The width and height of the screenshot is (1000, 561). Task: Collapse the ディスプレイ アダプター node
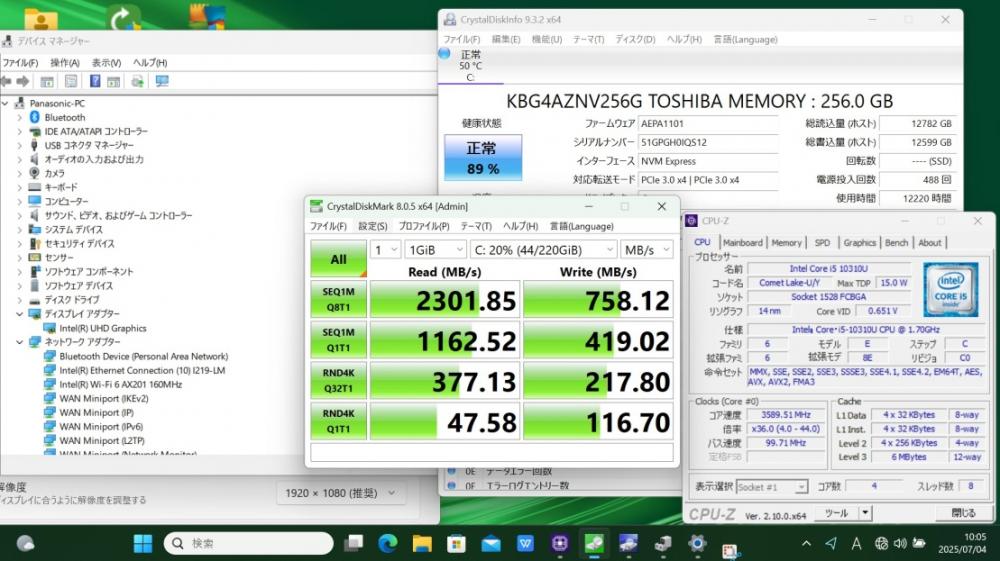[x=19, y=314]
